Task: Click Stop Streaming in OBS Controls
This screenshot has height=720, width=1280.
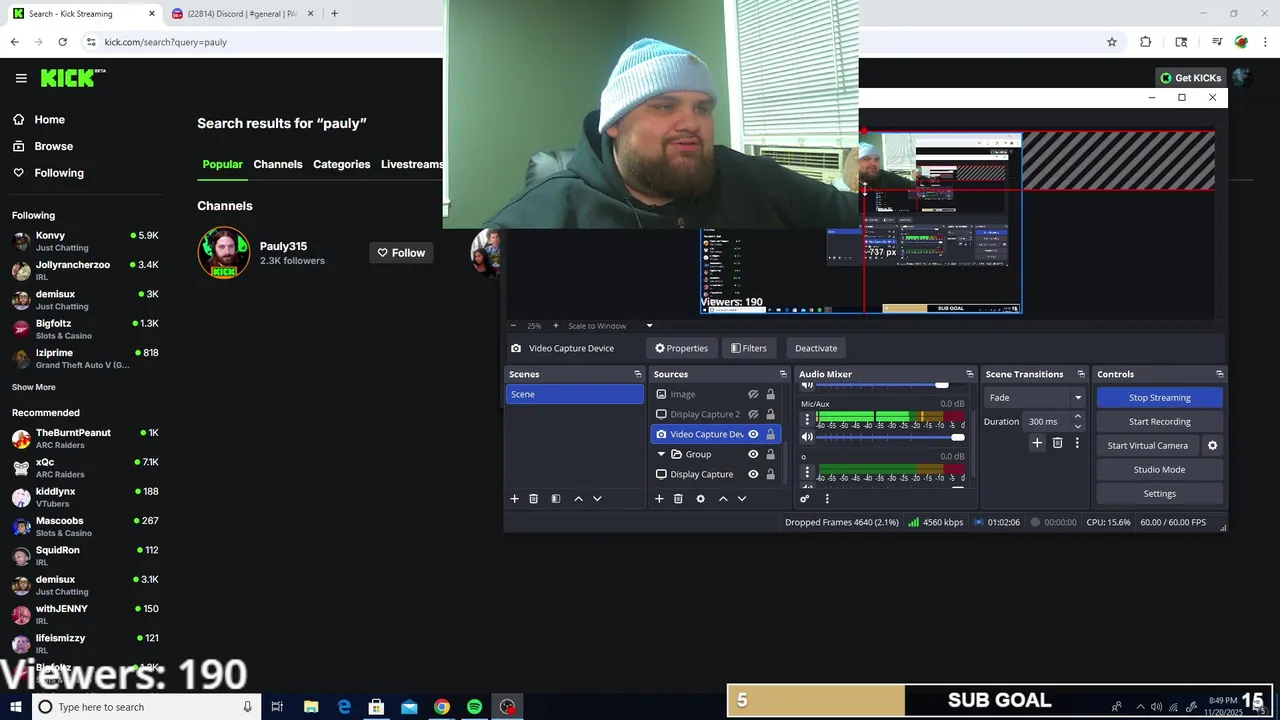Action: pos(1159,397)
